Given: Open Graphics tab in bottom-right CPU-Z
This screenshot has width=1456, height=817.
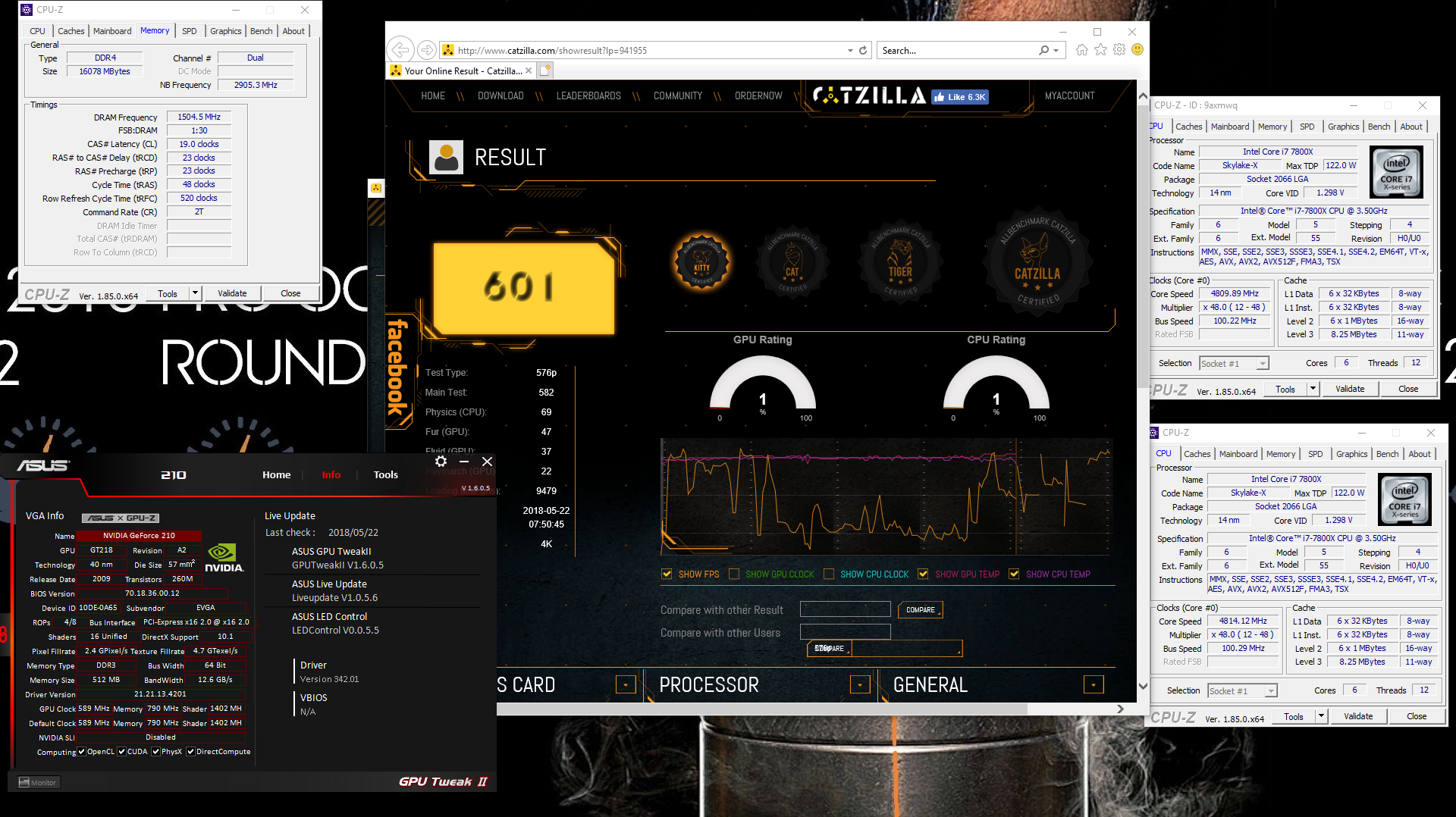Looking at the screenshot, I should pos(1351,454).
